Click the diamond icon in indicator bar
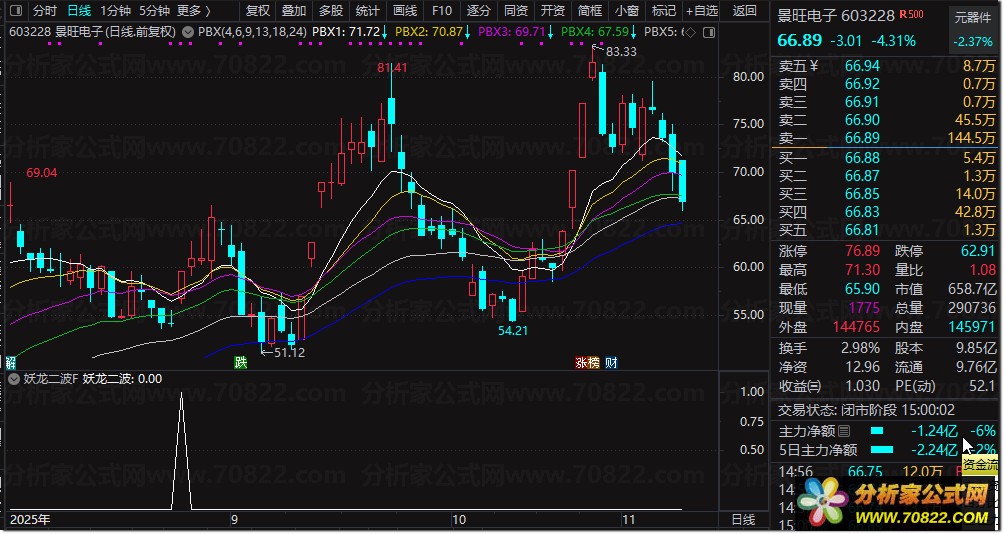Screen dimensions: 1005x534 (x=690, y=32)
